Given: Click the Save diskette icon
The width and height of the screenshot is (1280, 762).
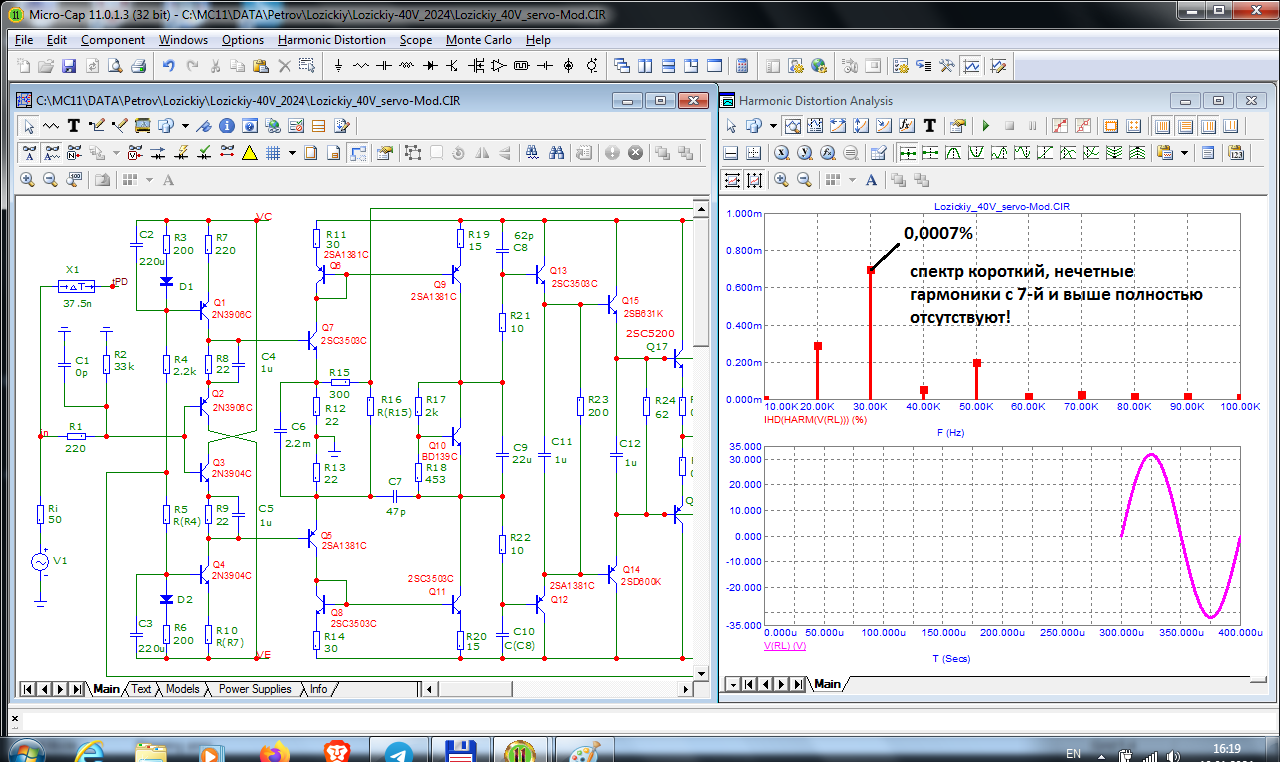Looking at the screenshot, I should [69, 66].
